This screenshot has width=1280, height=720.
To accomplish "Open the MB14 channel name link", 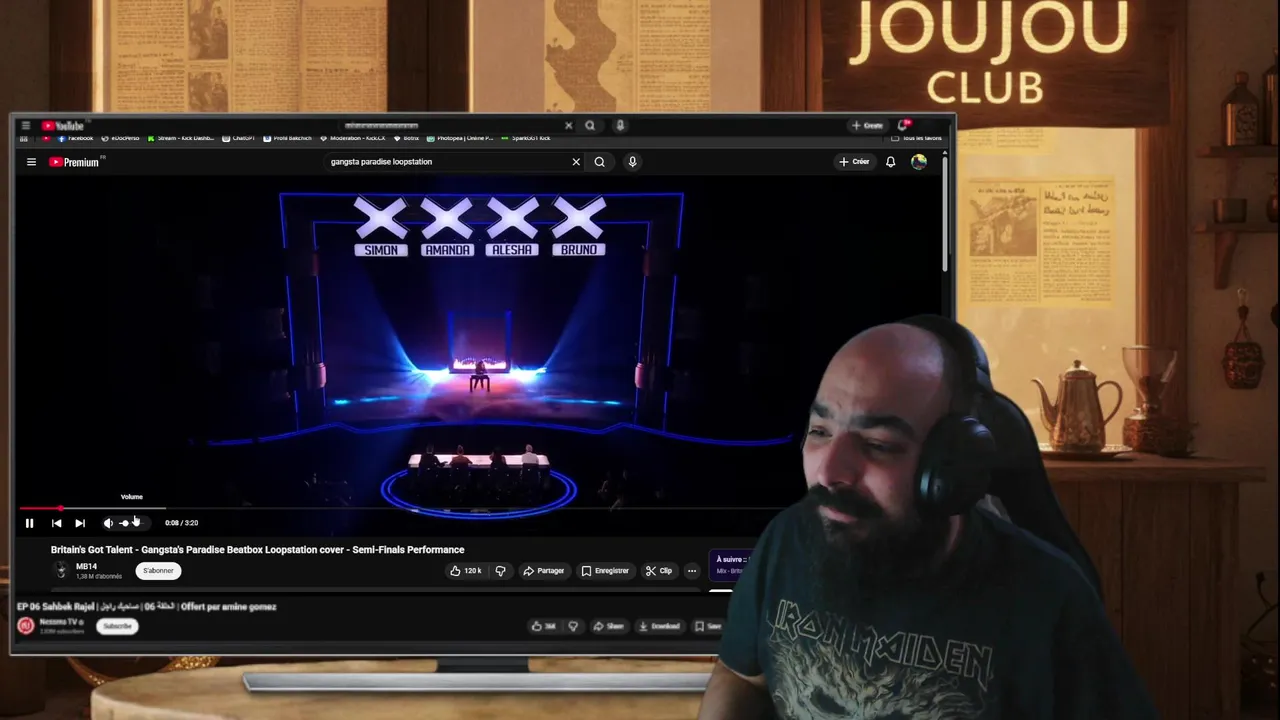I will (x=86, y=566).
